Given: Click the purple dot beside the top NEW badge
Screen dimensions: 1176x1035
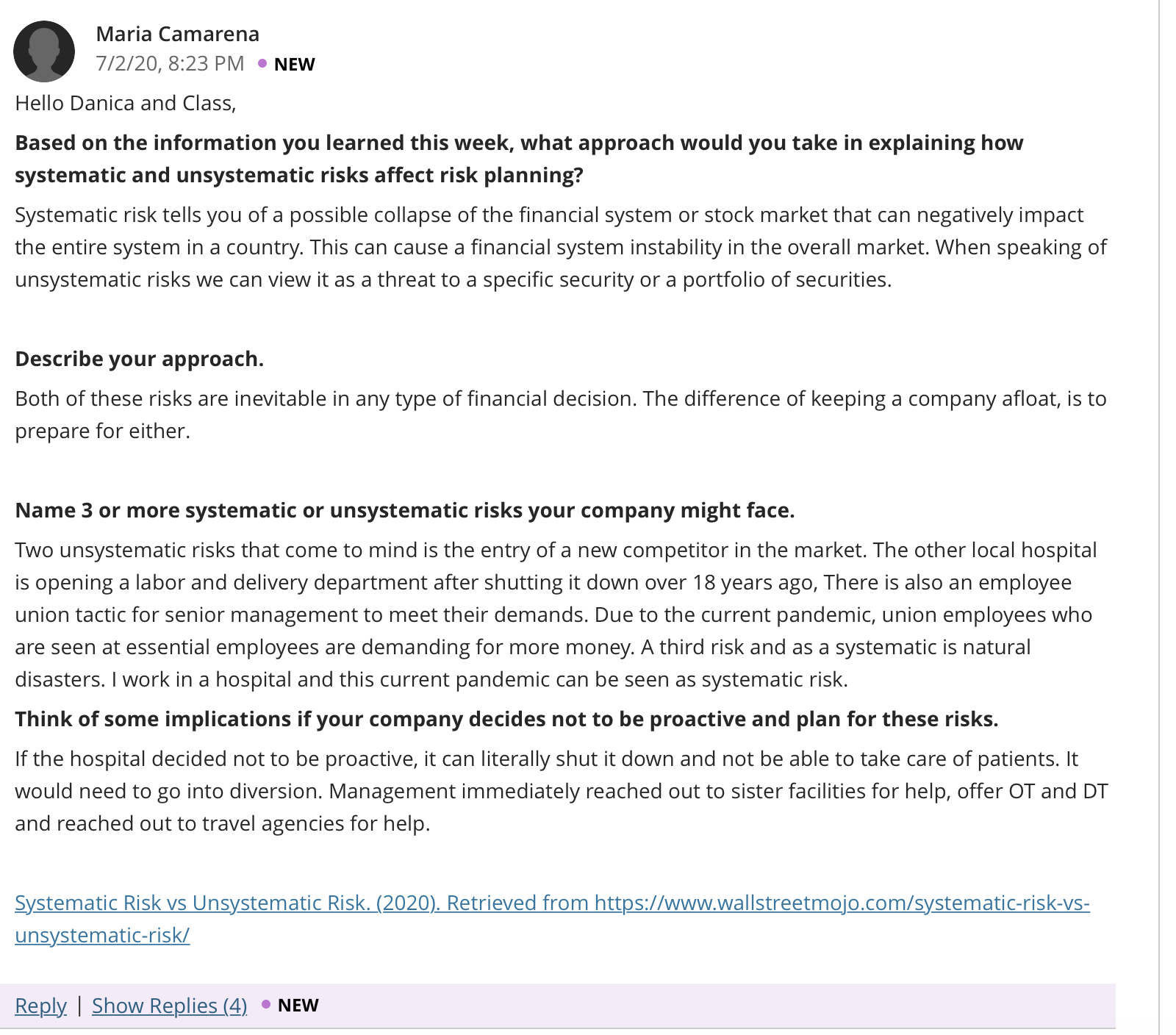Looking at the screenshot, I should [x=262, y=64].
